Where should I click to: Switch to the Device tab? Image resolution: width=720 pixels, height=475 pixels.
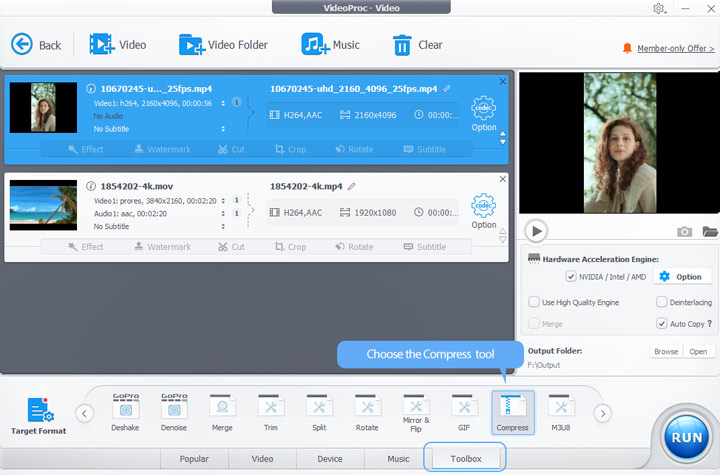[330, 458]
